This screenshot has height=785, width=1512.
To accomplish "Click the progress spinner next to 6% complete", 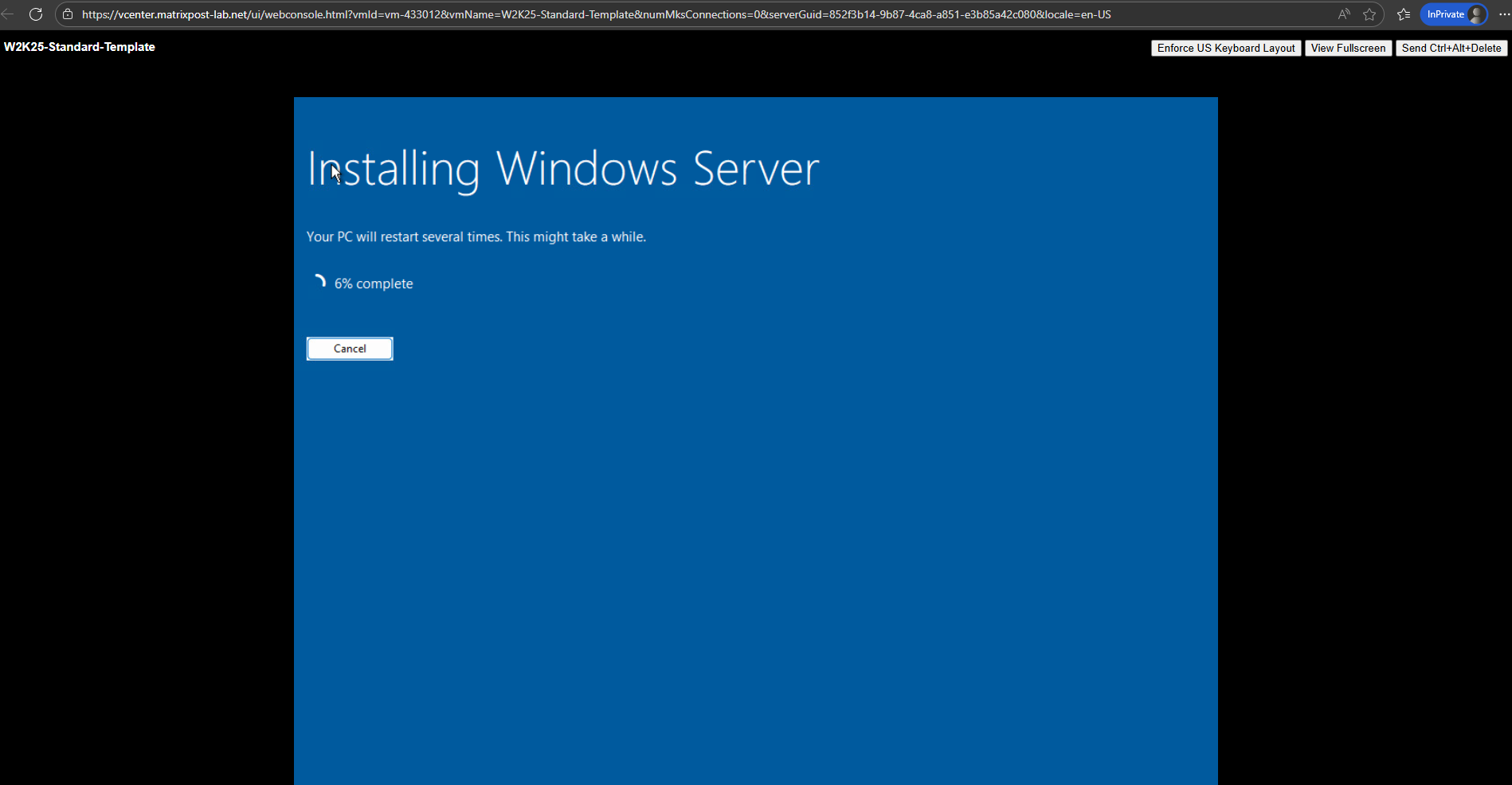I will click(x=319, y=282).
